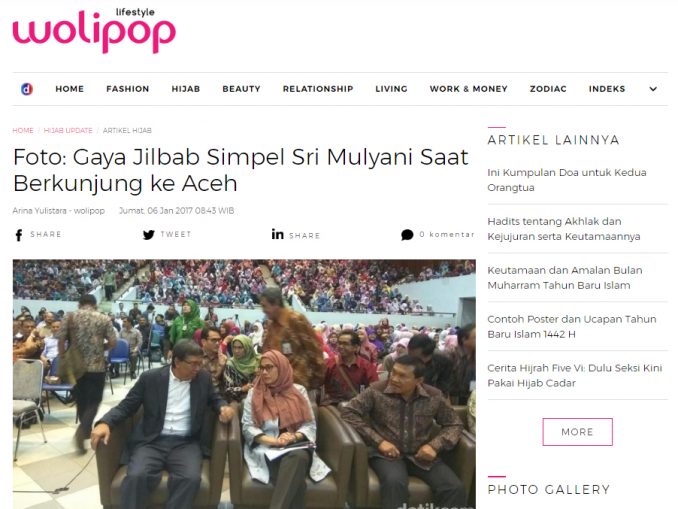Open the detik 'd' network icon
The height and width of the screenshot is (509, 678).
27,89
